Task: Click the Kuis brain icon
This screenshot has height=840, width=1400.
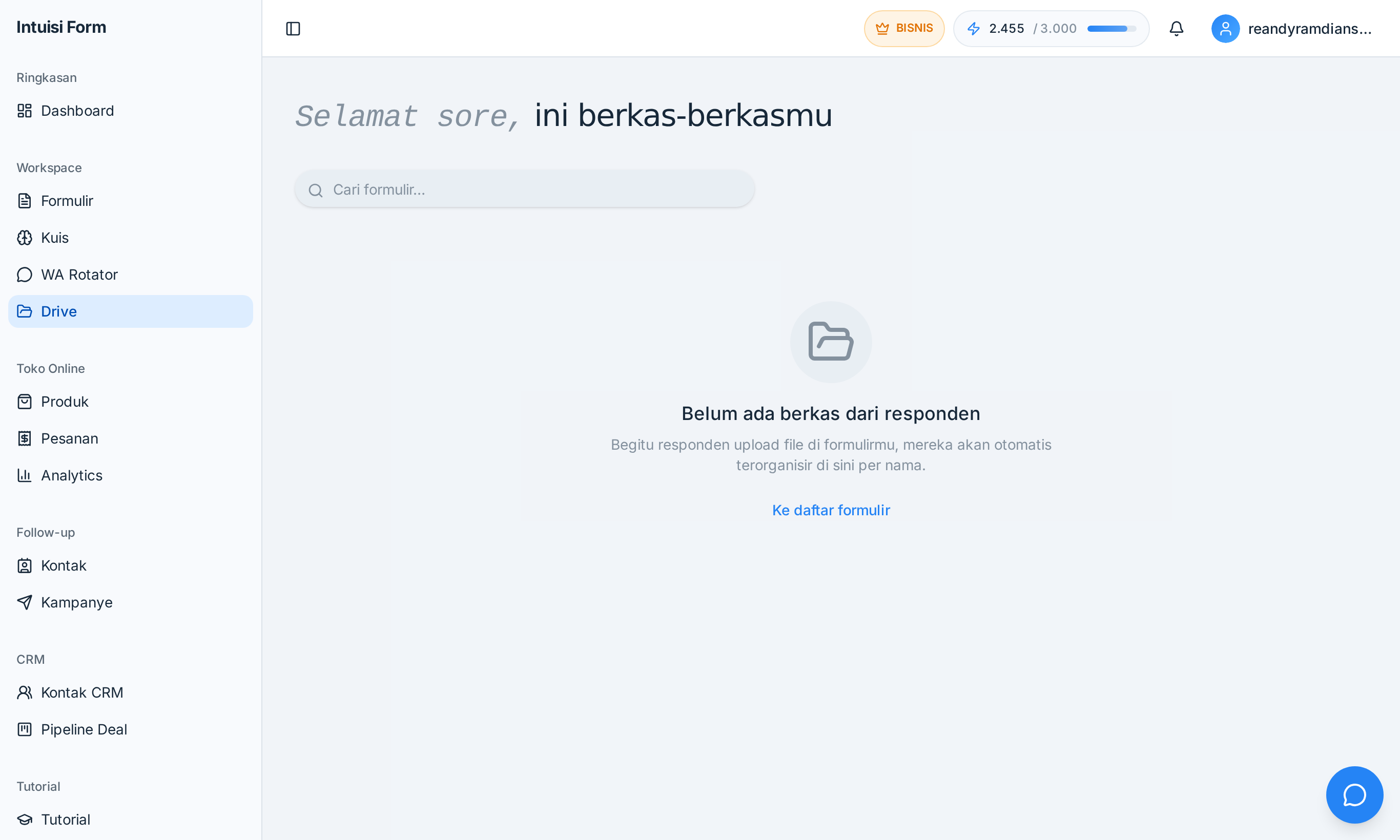Action: (25, 238)
